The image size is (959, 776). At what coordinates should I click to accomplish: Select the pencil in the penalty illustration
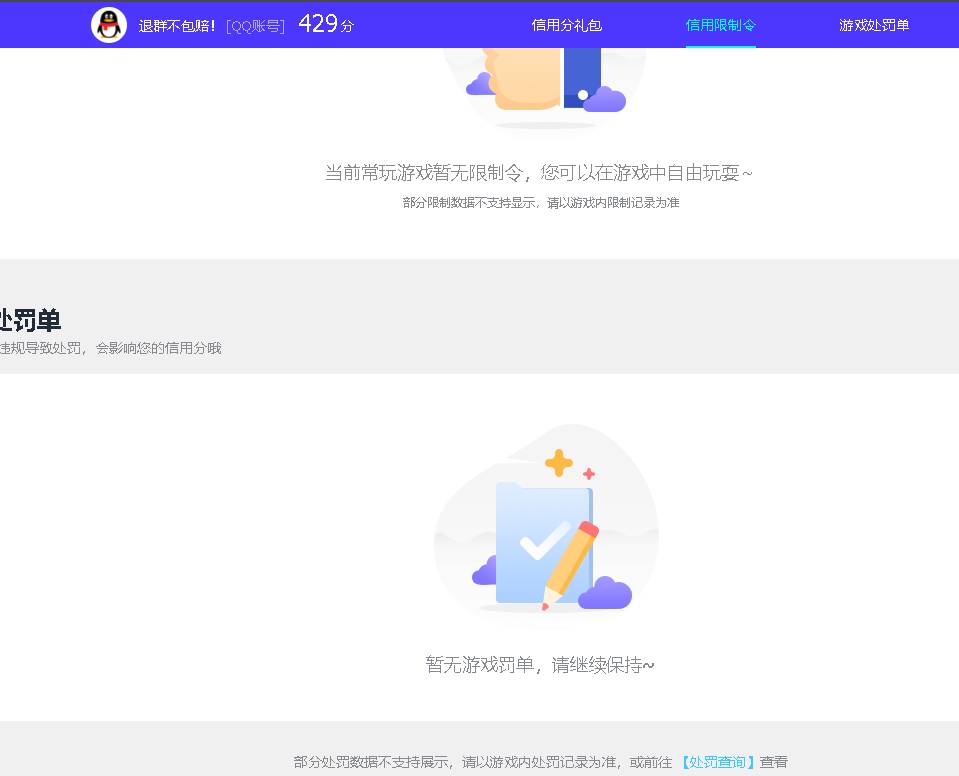570,560
